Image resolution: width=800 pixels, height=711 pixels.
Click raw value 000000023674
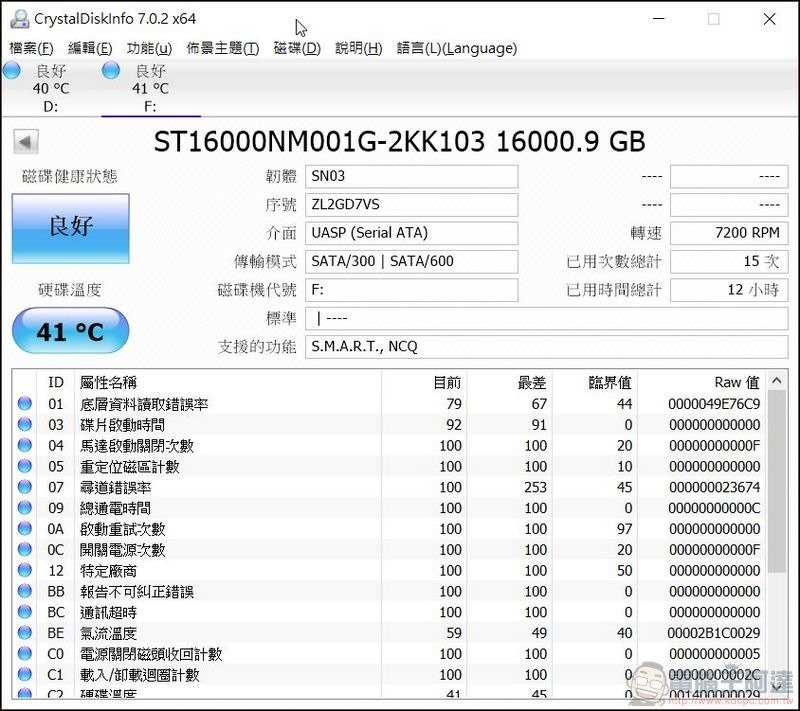pyautogui.click(x=714, y=487)
